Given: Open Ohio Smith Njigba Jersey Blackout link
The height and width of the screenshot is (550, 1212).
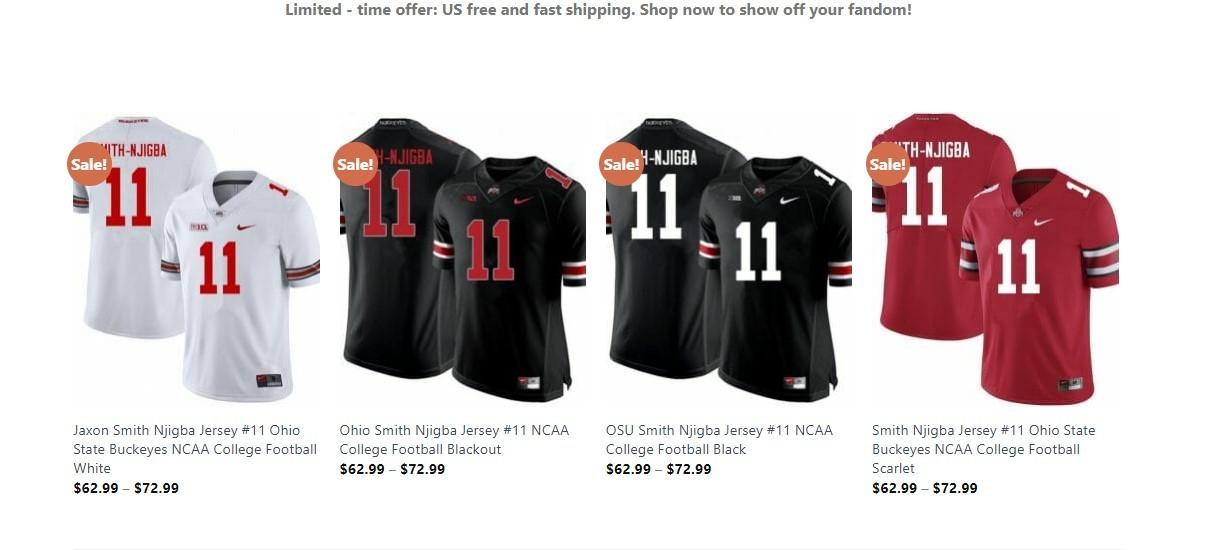Looking at the screenshot, I should [x=454, y=440].
